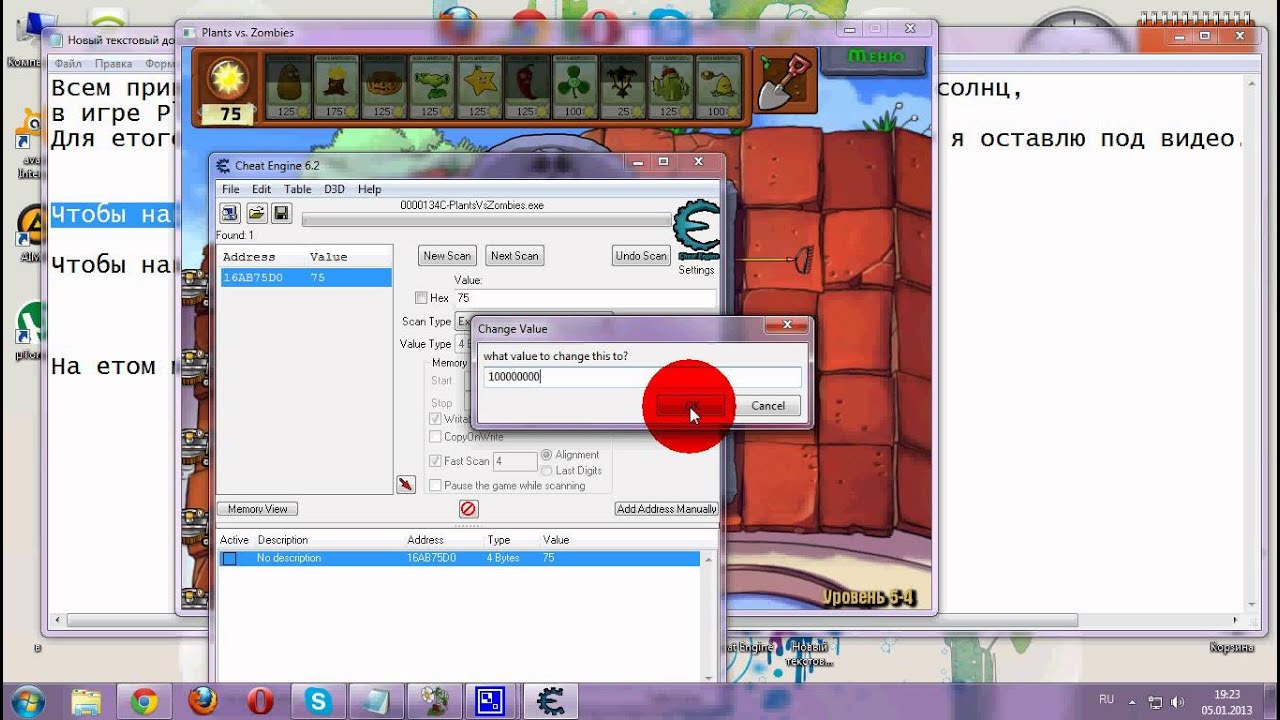Open Google Chrome from the taskbar
This screenshot has height=720, width=1280.
point(144,702)
